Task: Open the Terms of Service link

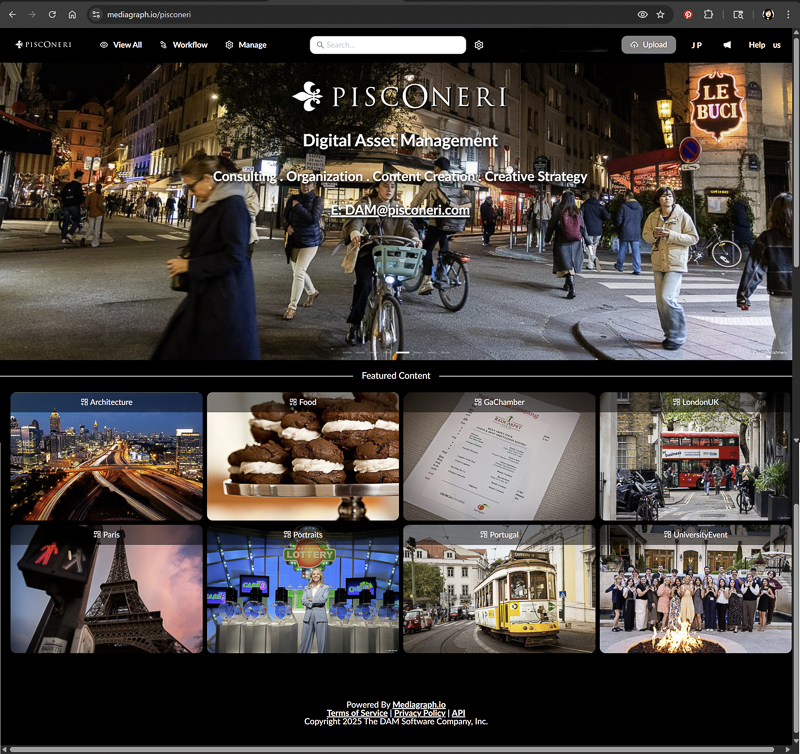Action: click(357, 713)
